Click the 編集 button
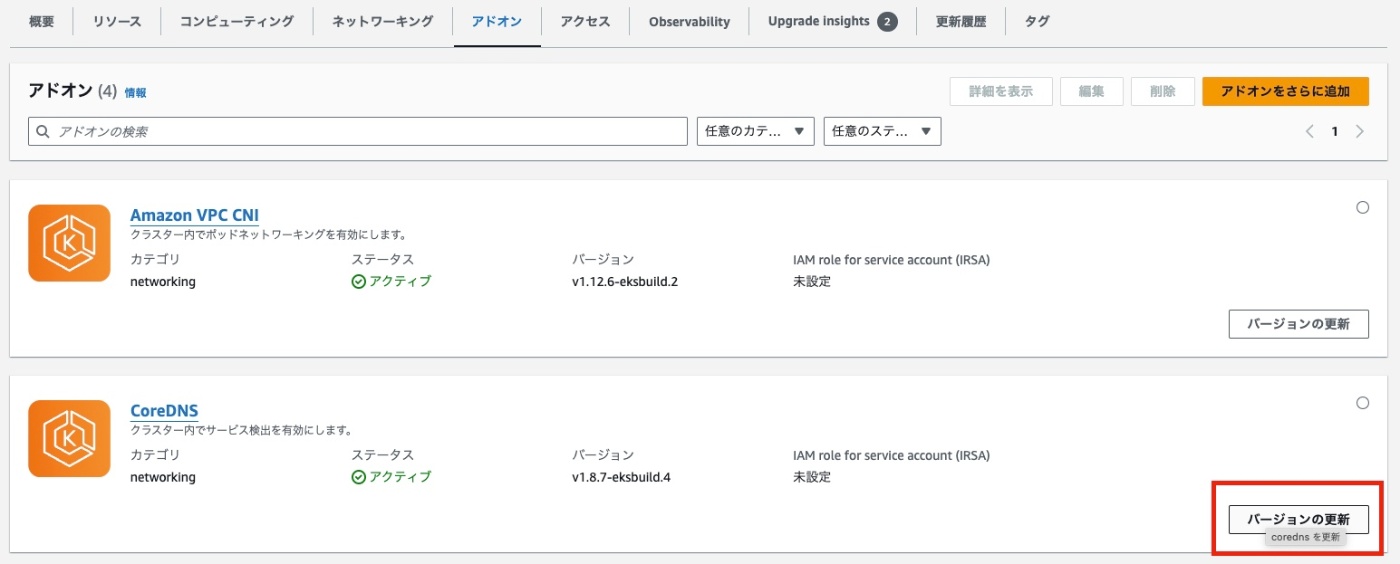The width and height of the screenshot is (1400, 564). point(1091,91)
